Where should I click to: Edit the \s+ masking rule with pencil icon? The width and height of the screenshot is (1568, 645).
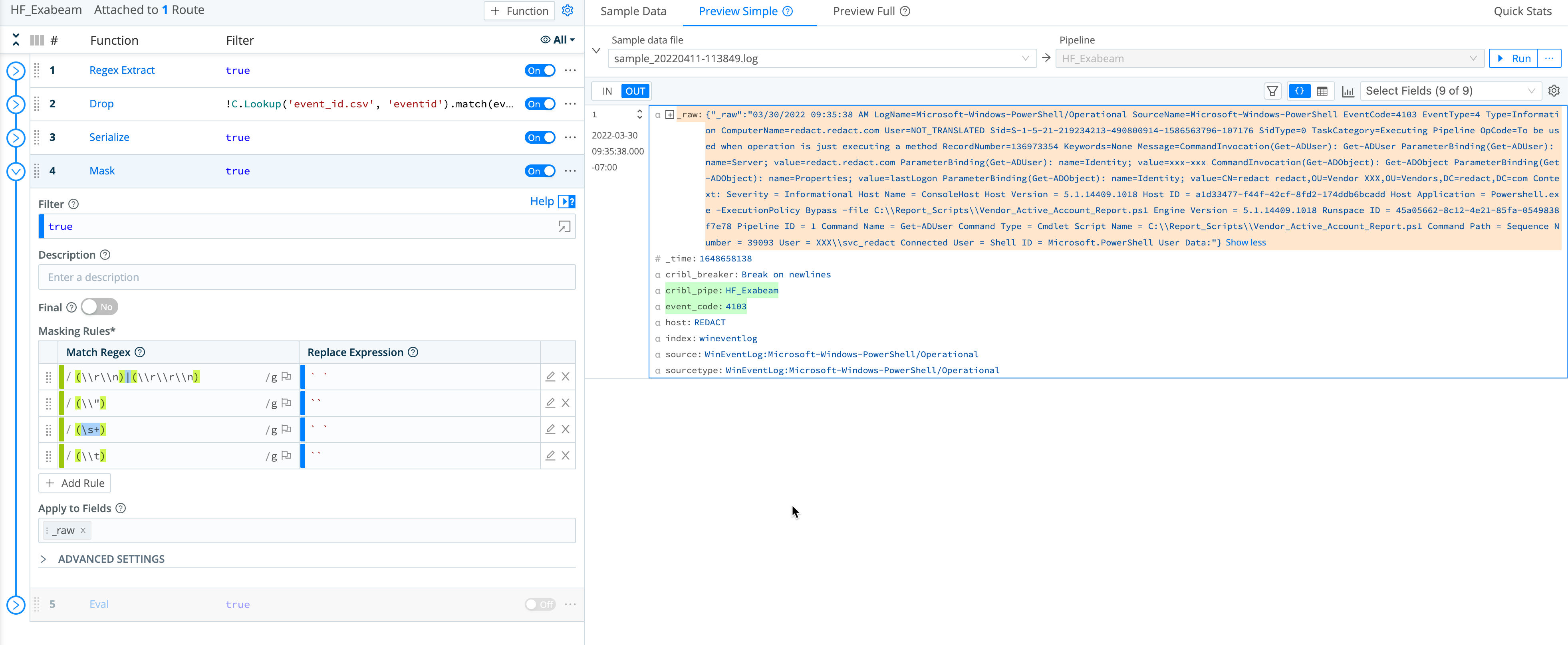point(550,429)
